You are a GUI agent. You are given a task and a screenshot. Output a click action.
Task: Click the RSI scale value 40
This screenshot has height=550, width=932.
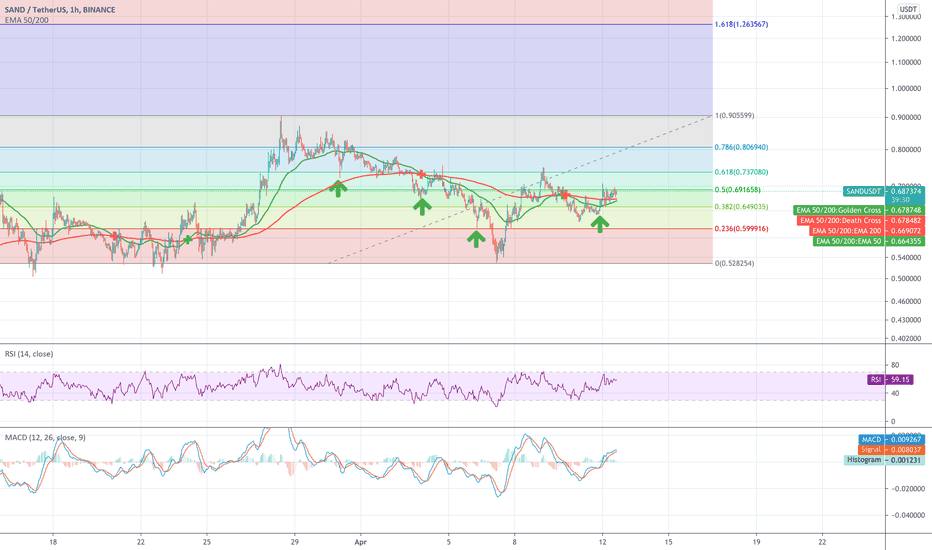[895, 393]
